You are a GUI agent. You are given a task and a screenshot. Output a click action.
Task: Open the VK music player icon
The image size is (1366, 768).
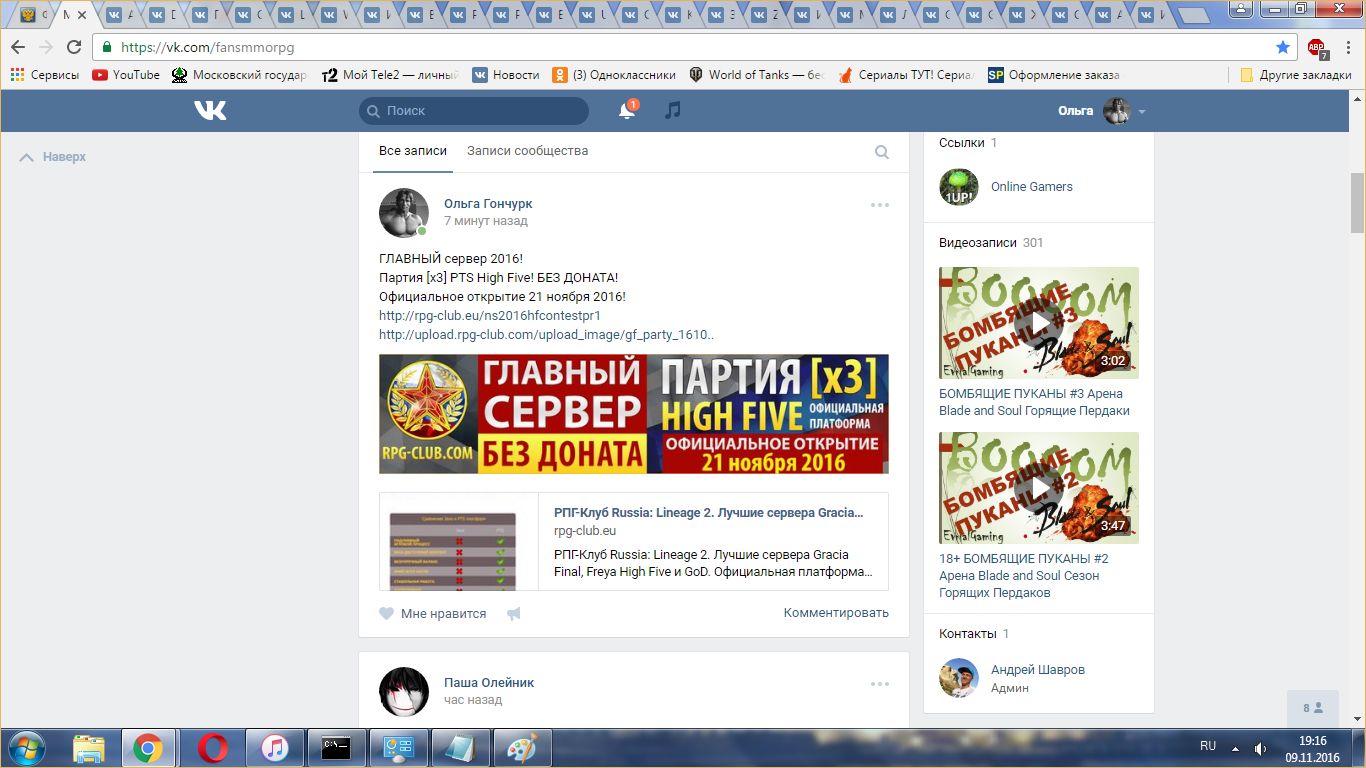pyautogui.click(x=673, y=110)
